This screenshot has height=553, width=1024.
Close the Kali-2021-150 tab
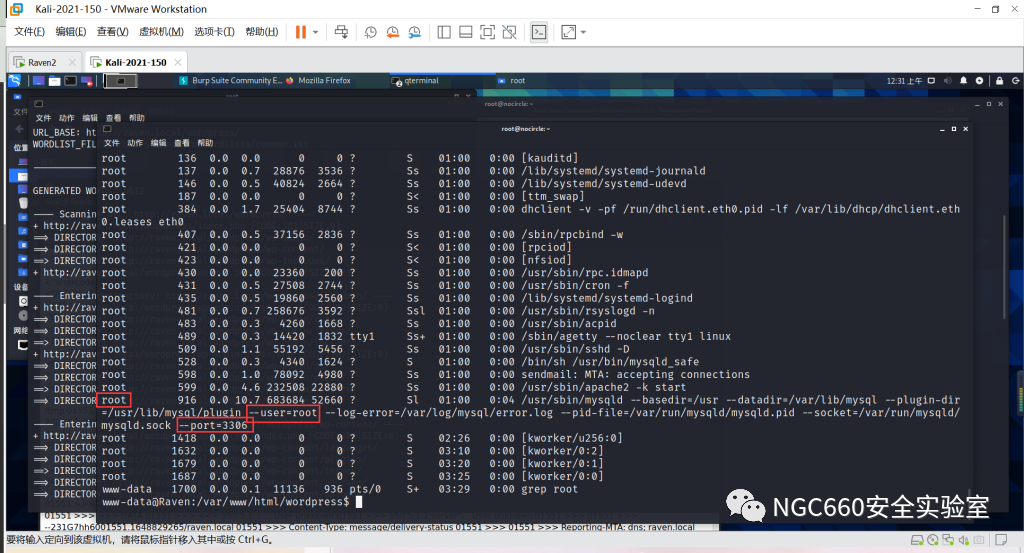(178, 63)
